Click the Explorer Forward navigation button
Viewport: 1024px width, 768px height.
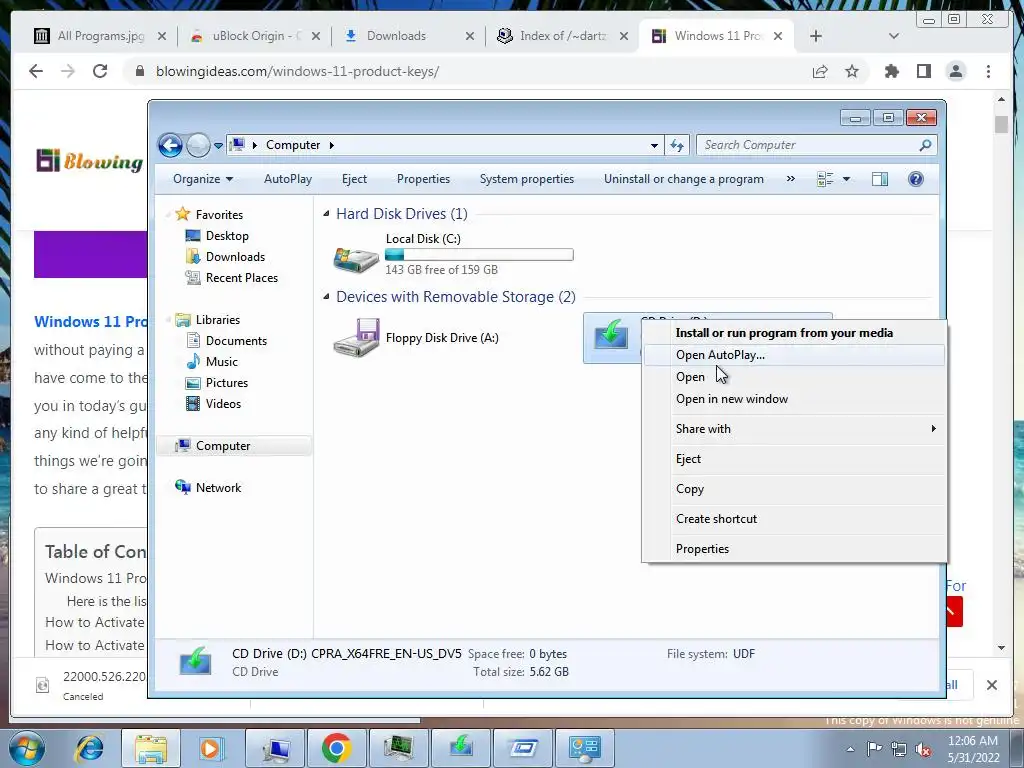(x=198, y=145)
